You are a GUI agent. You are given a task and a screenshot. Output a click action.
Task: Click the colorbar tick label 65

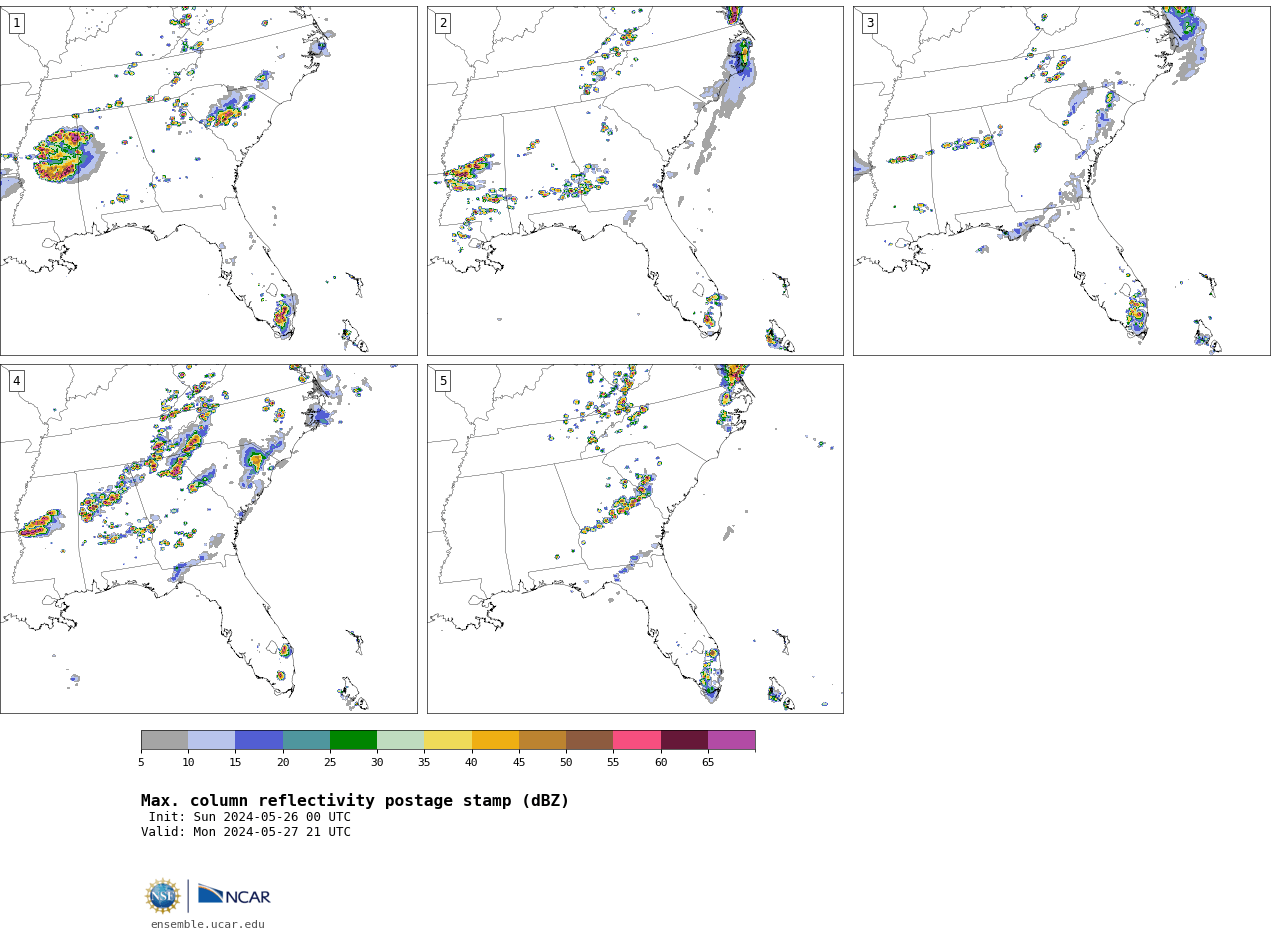tap(708, 762)
